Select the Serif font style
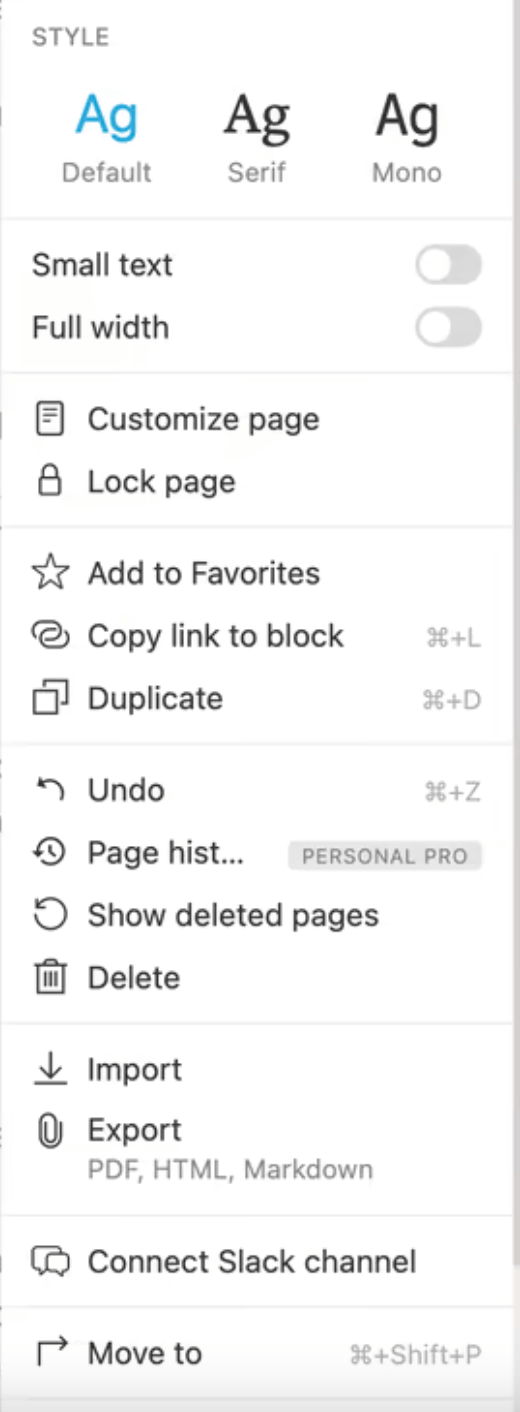Viewport: 520px width, 1412px height. (x=257, y=136)
